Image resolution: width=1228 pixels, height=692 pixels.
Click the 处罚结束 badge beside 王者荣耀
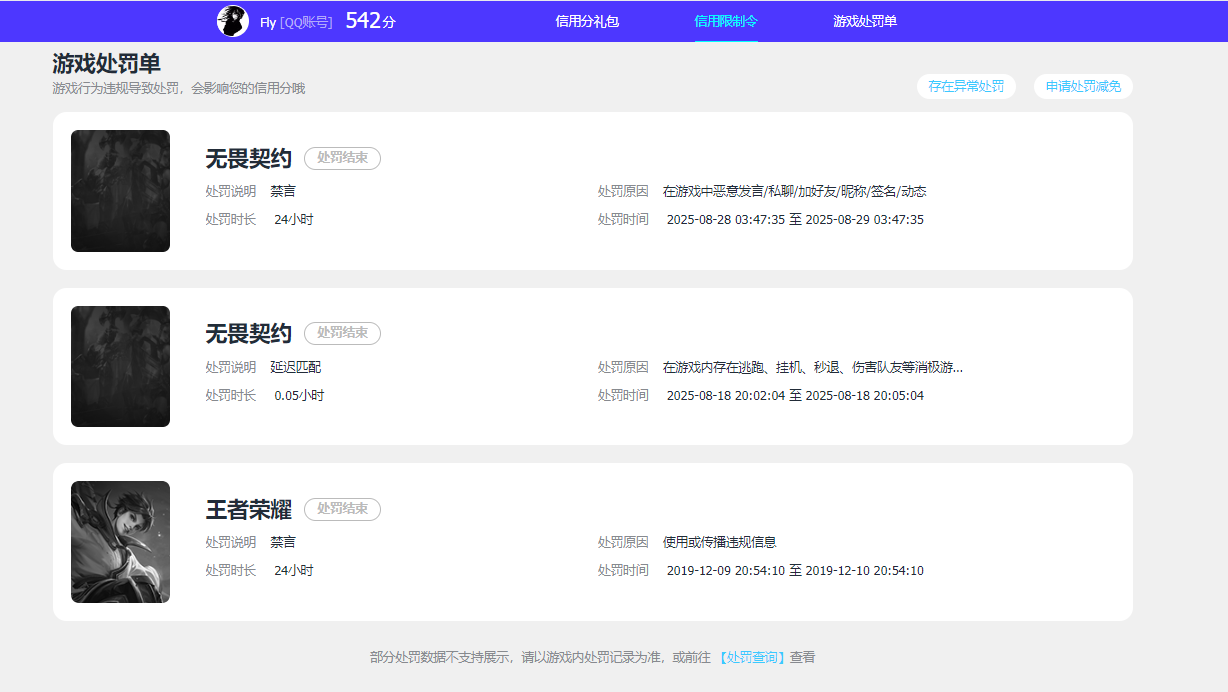[x=342, y=509]
